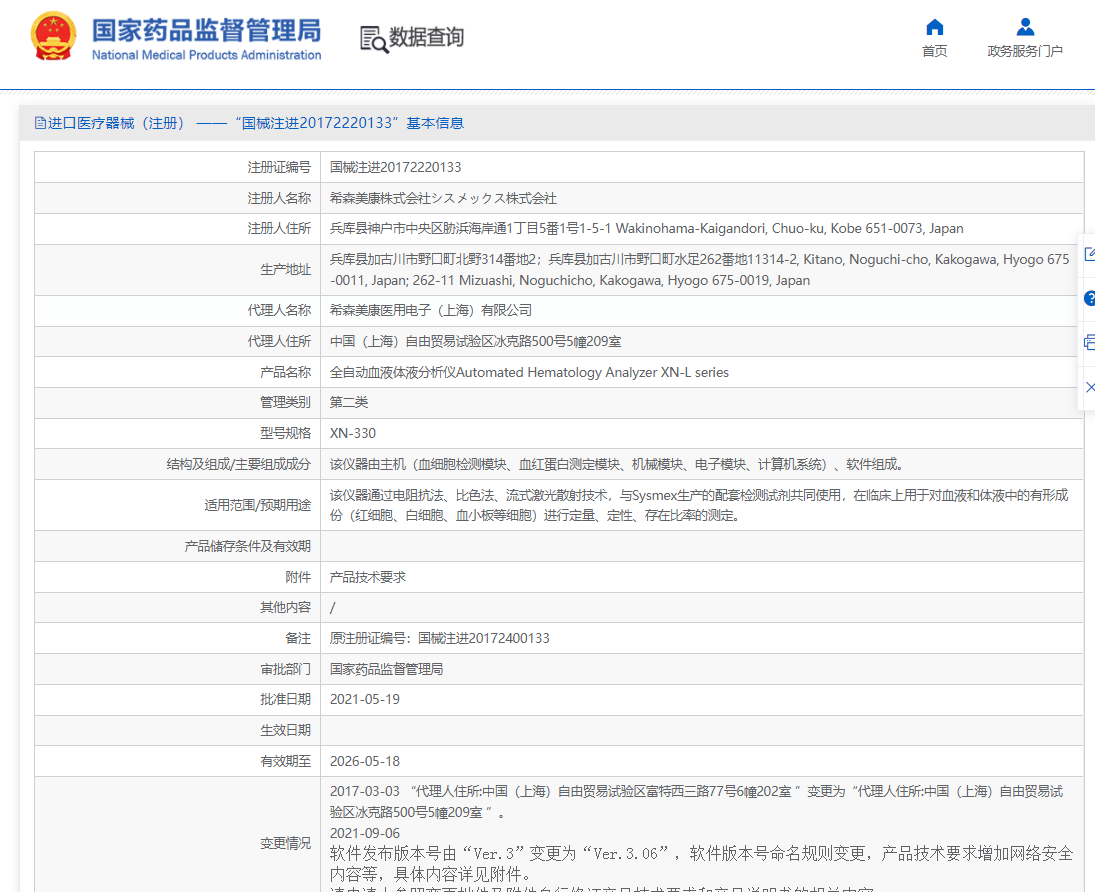Click the 注册人住所 label
Image resolution: width=1095 pixels, height=892 pixels.
[x=279, y=228]
